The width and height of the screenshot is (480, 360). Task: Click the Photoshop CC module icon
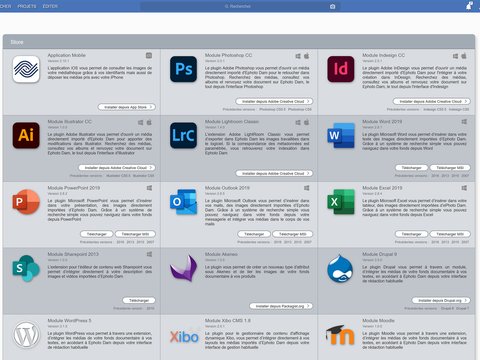pos(183,69)
